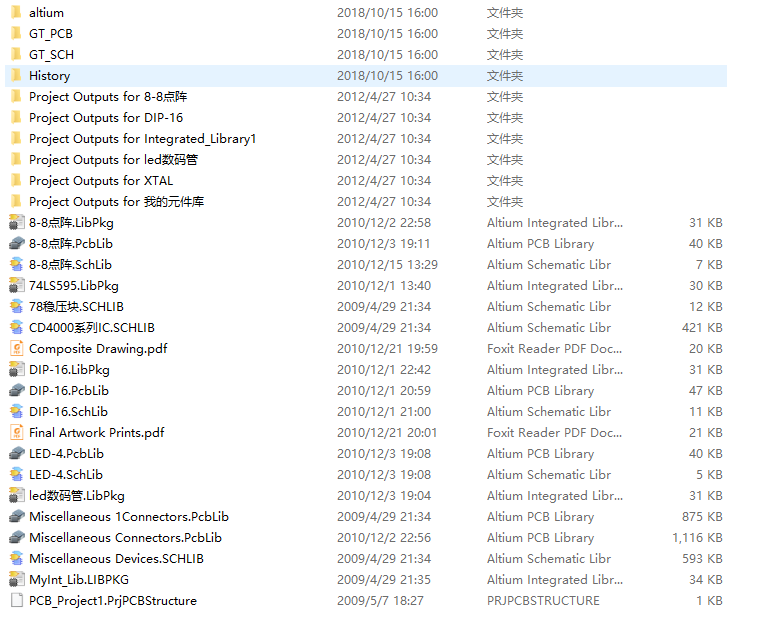Click Miscellaneous Devices.SCHLIB file icon

pyautogui.click(x=16, y=559)
